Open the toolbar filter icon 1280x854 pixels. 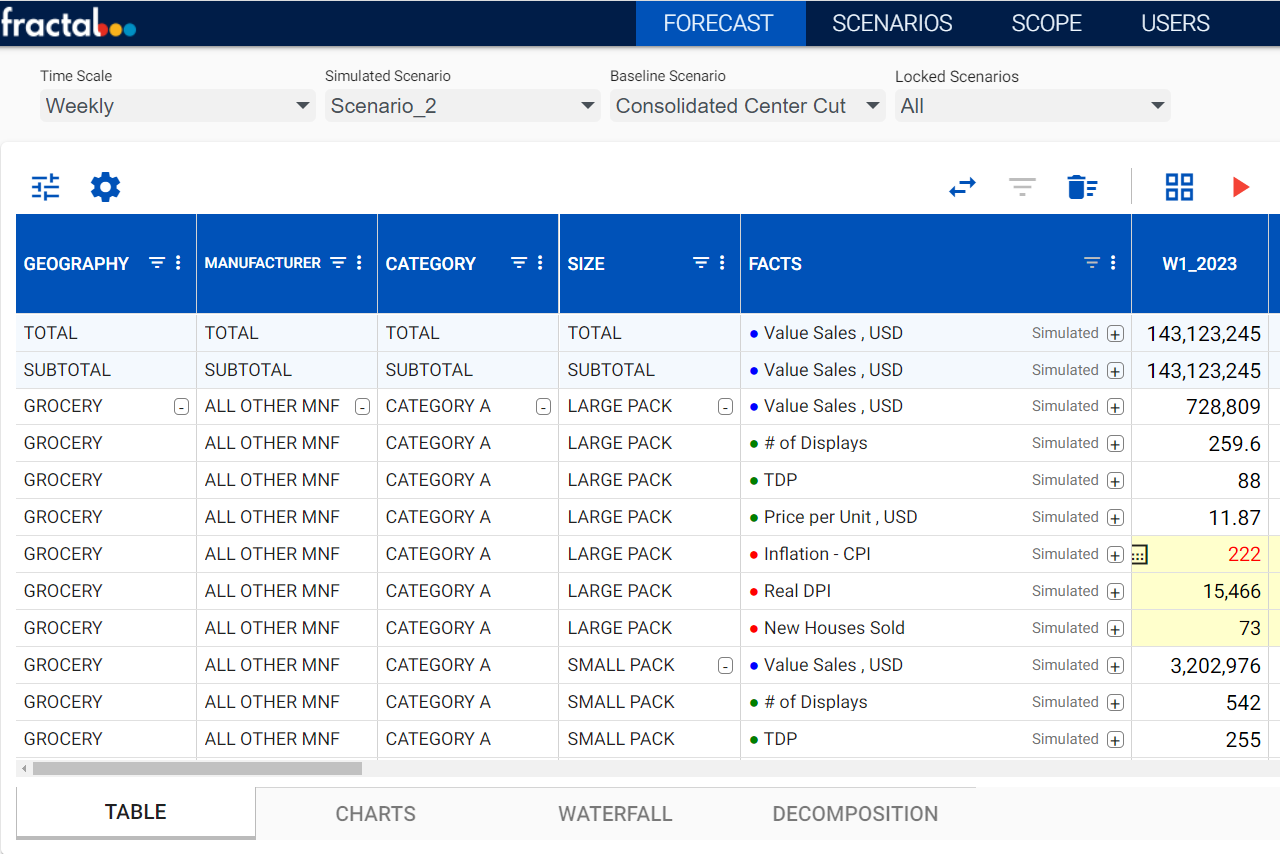pos(1021,187)
